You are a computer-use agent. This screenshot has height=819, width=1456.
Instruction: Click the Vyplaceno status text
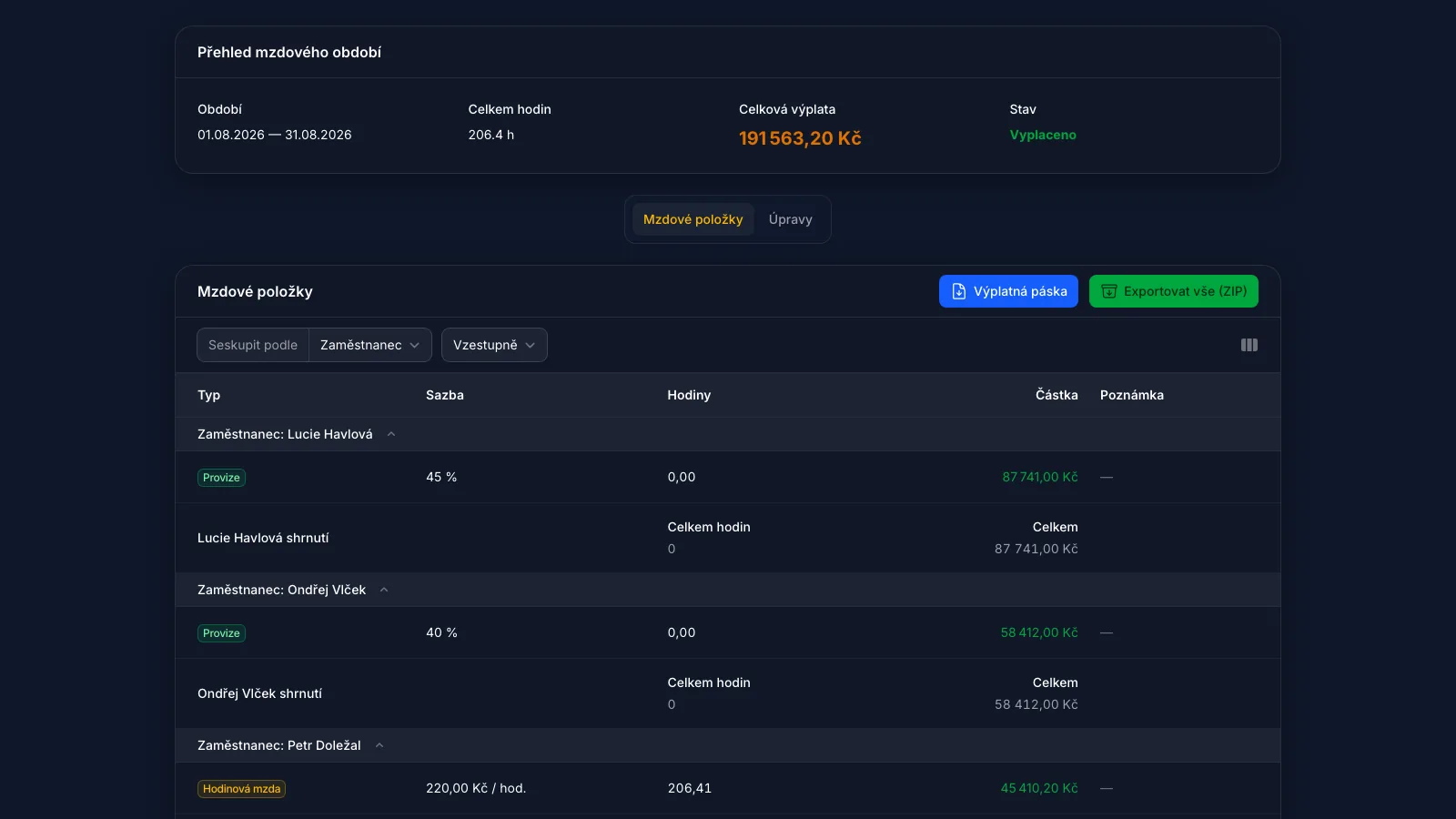pos(1043,135)
